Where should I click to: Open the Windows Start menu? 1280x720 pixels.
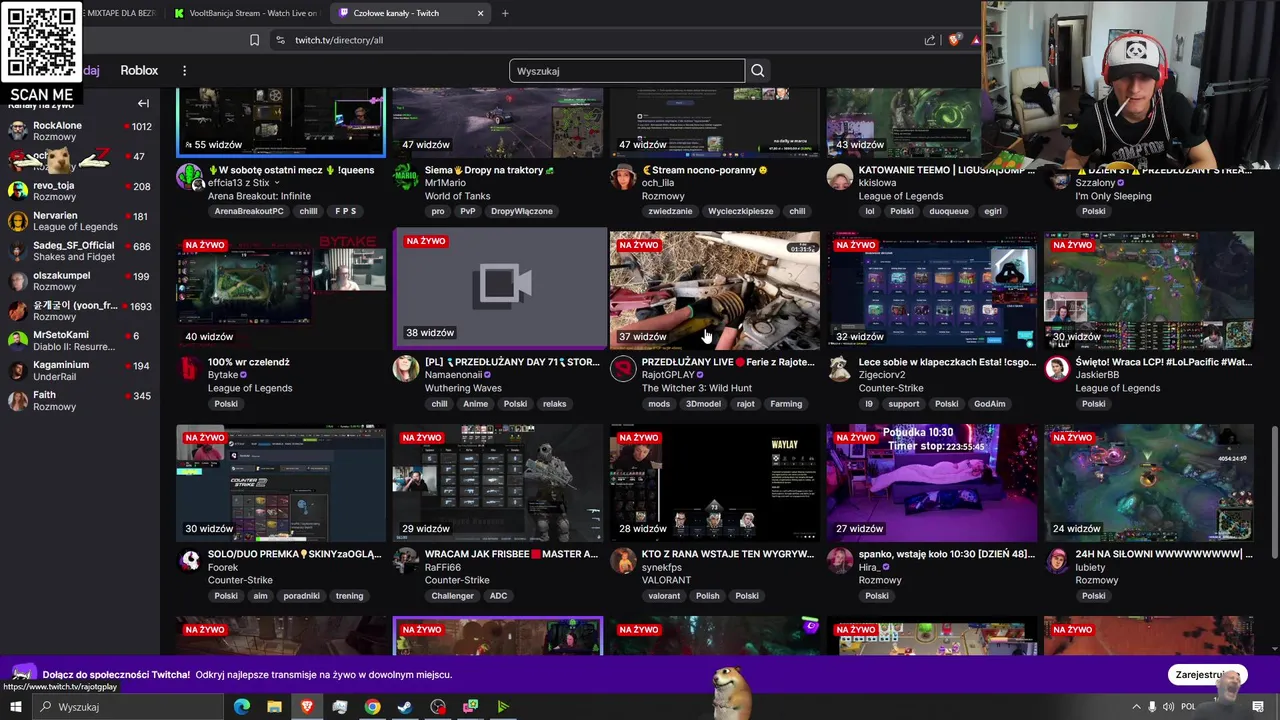(16, 707)
